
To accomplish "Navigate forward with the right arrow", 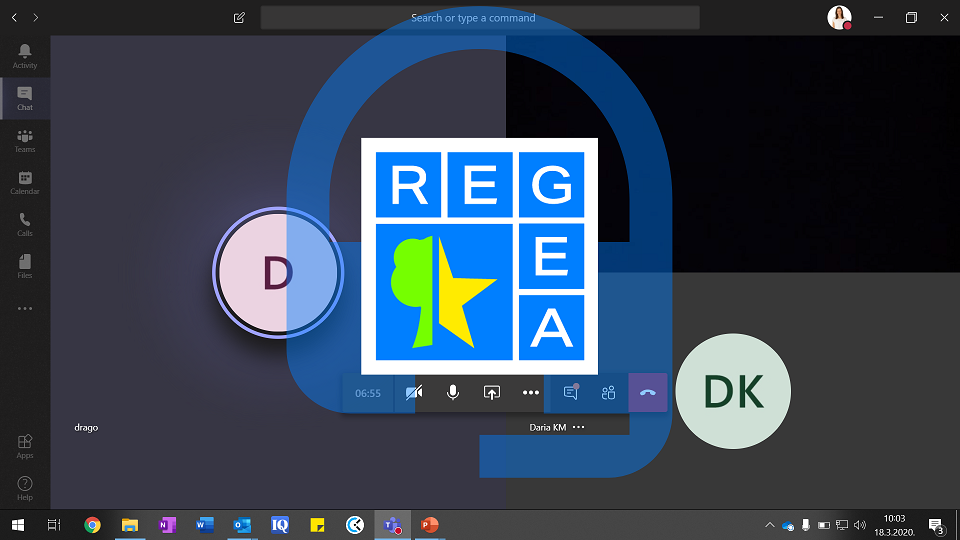I will point(36,18).
